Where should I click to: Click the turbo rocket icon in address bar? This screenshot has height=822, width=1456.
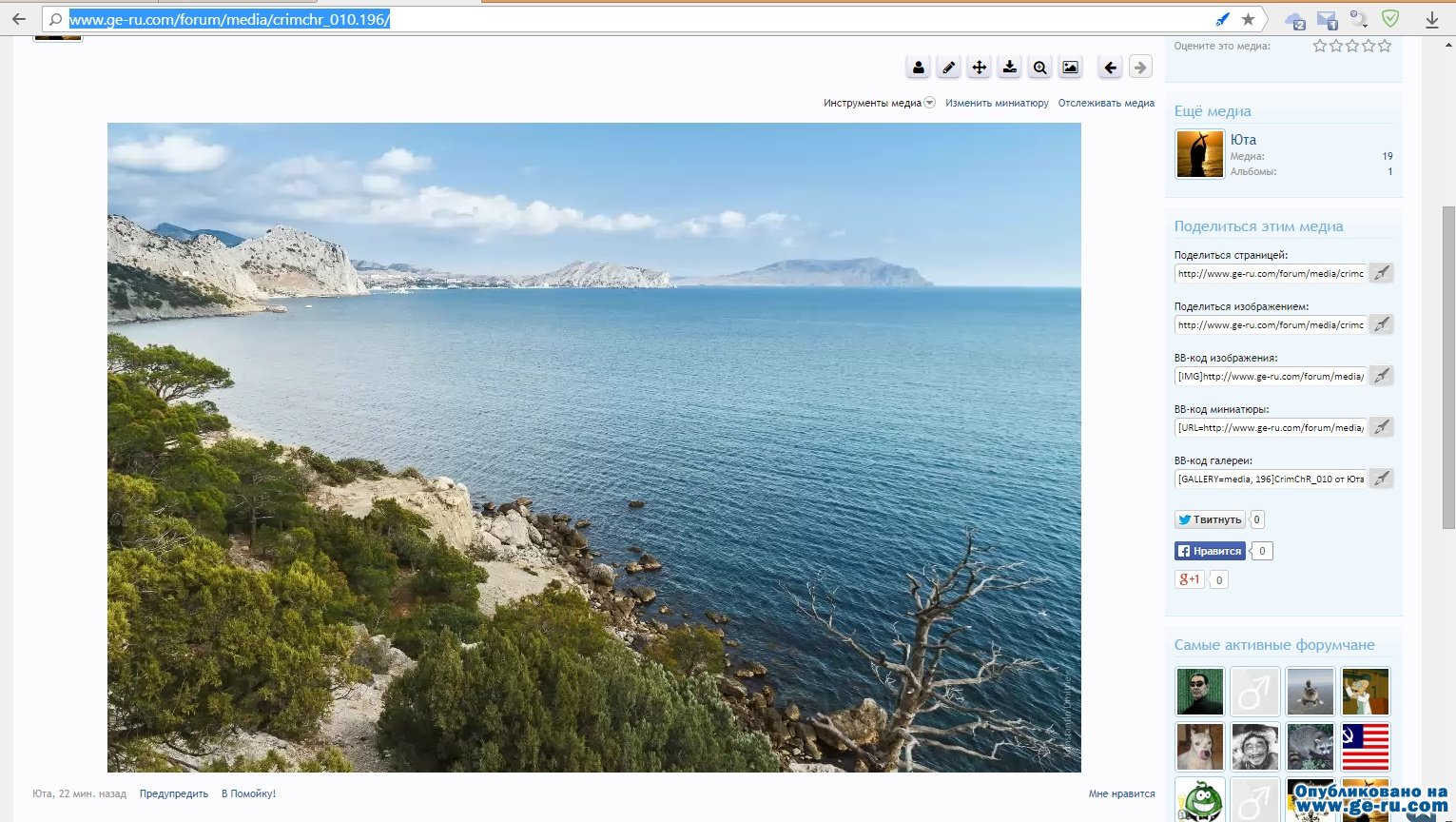[x=1222, y=19]
